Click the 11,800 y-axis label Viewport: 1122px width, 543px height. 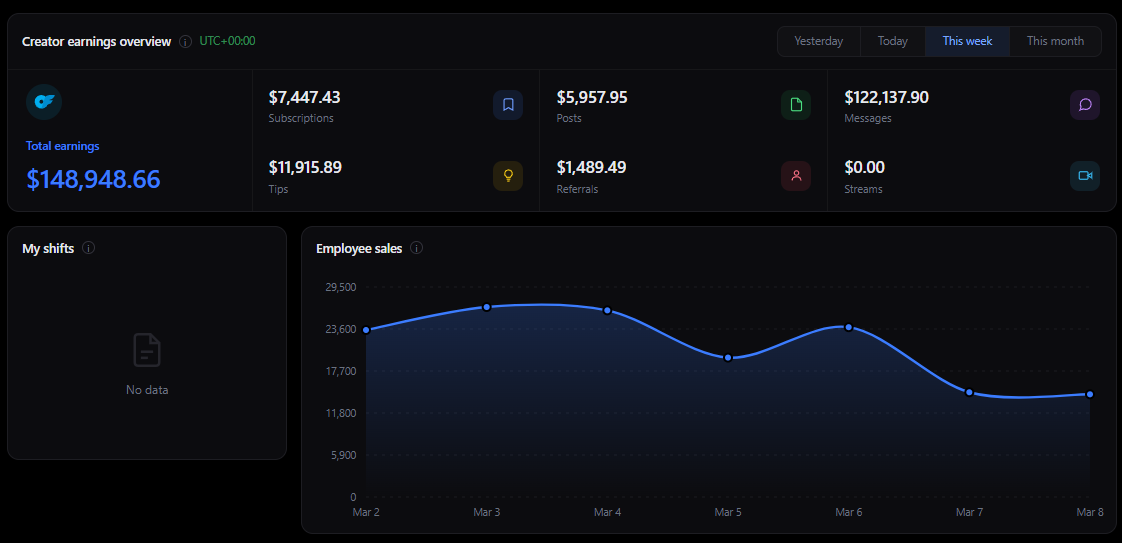(341, 413)
